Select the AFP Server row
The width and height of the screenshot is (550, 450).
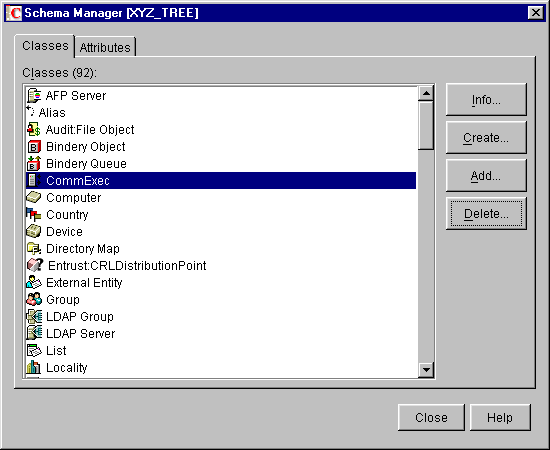coord(221,95)
